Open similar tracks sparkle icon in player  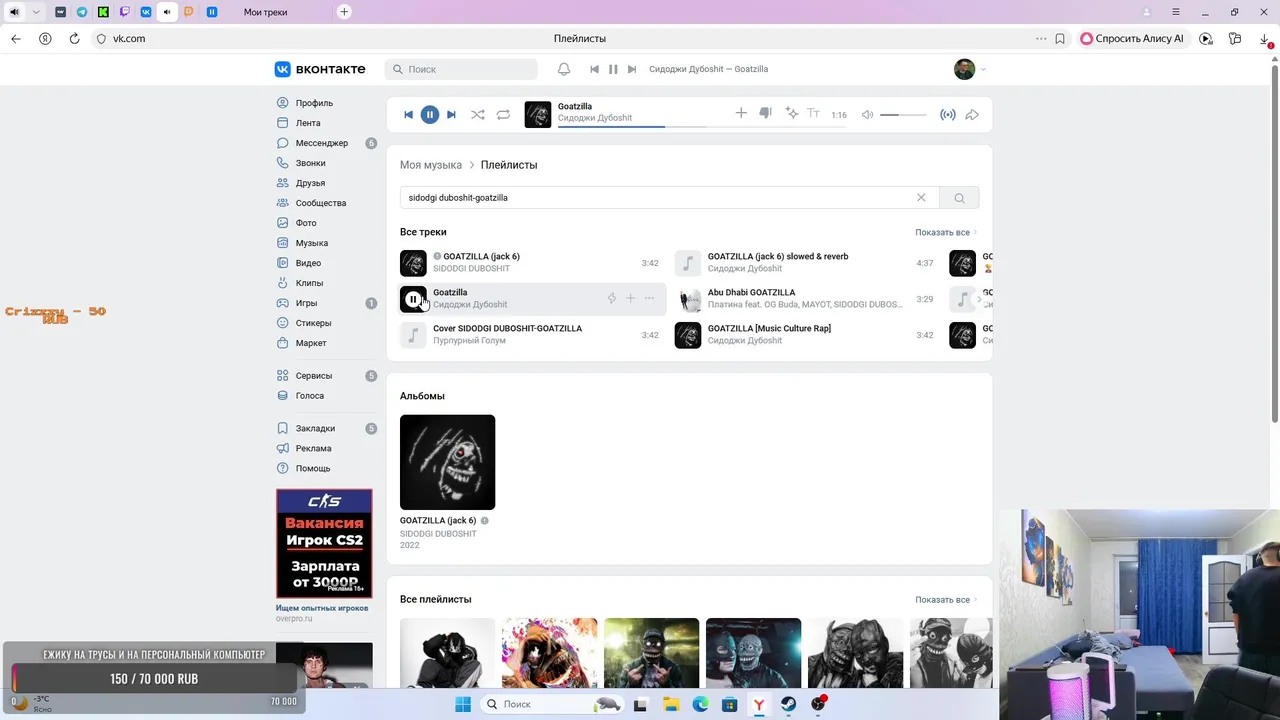click(x=792, y=113)
